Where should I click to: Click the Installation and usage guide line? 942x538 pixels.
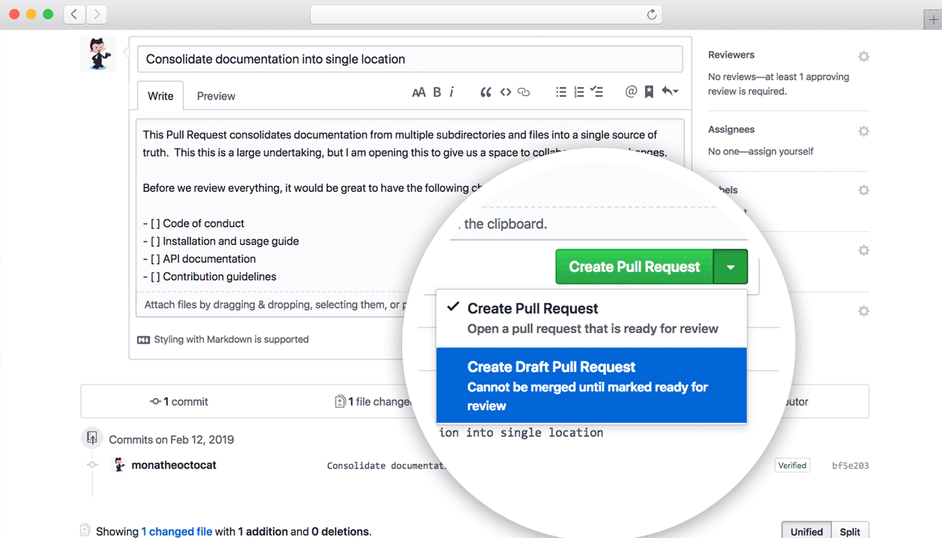click(221, 241)
